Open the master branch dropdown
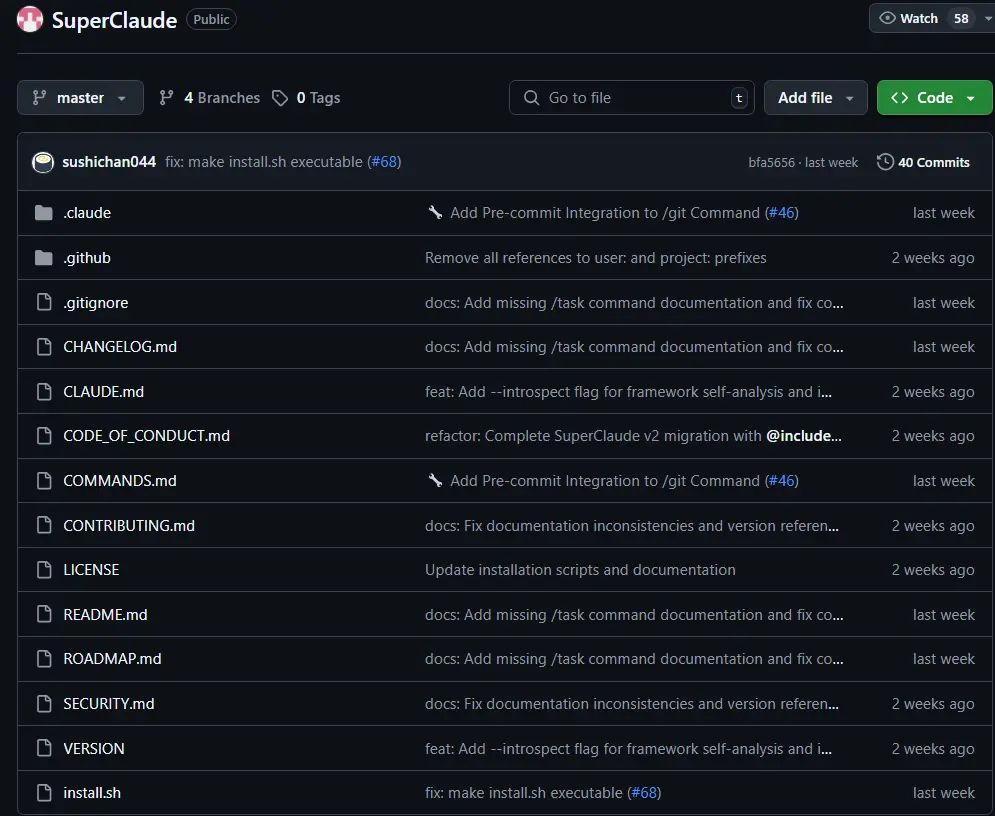Viewport: 995px width, 816px height. tap(80, 98)
